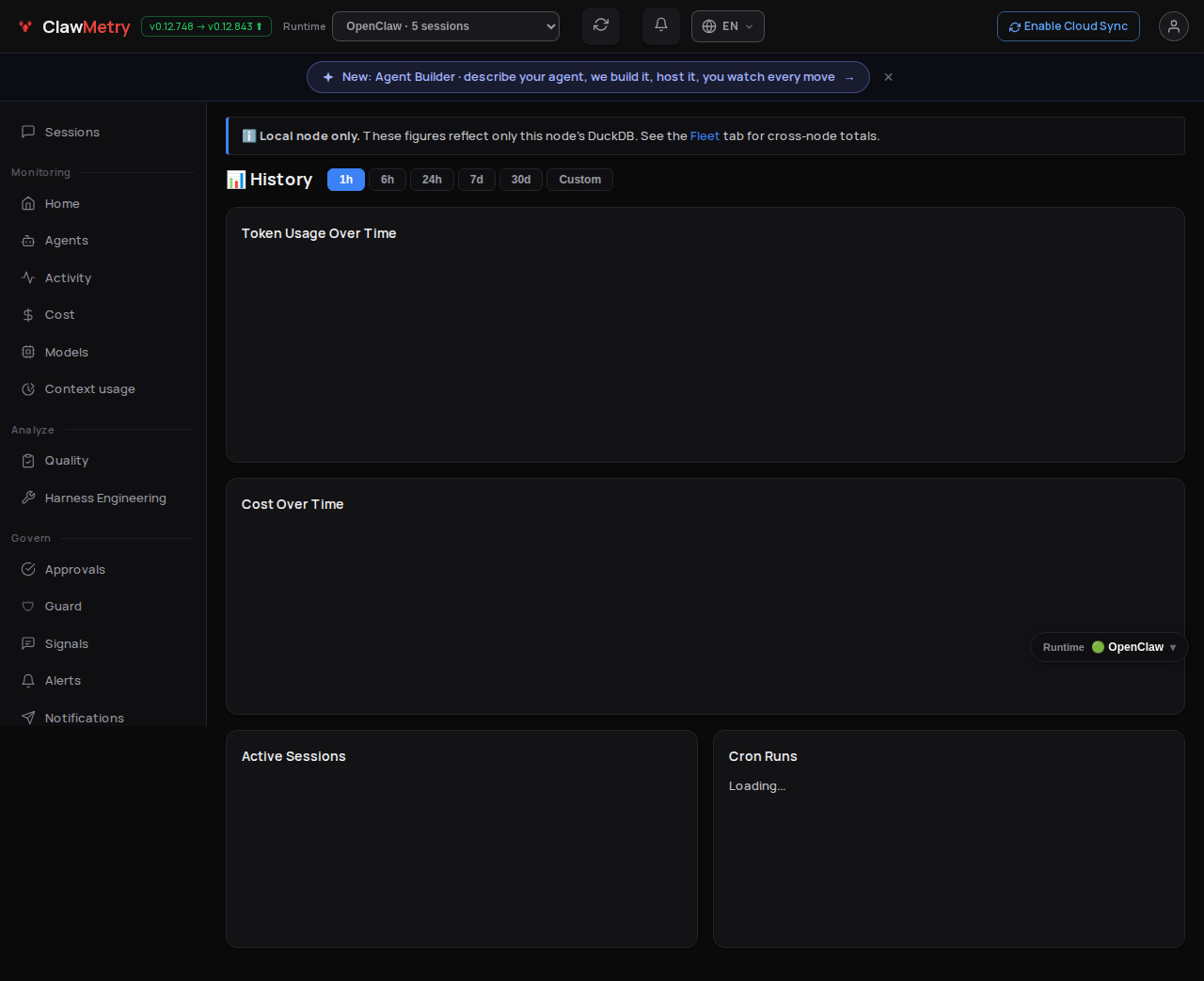This screenshot has height=981, width=1204.
Task: Click the Models chip icon in sidebar
Action: tap(28, 353)
